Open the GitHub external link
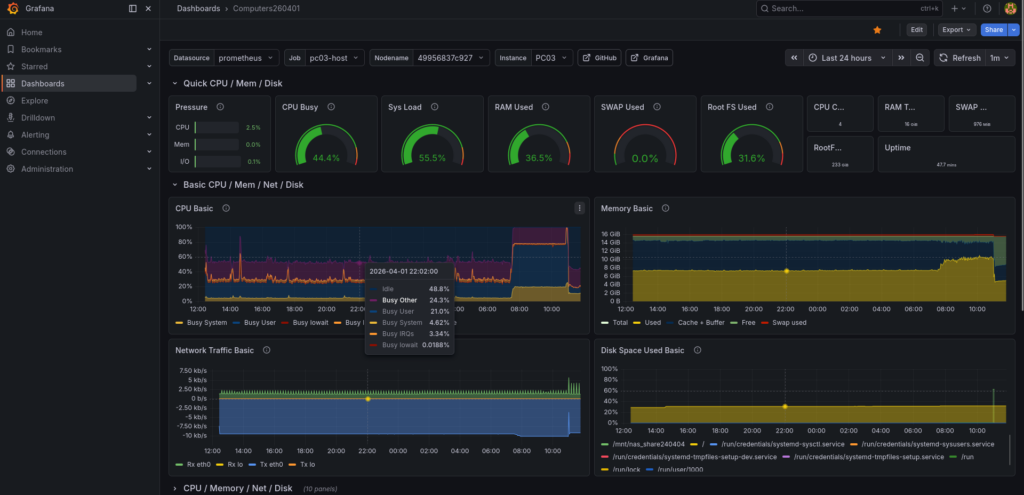This screenshot has width=1024, height=495. pos(599,58)
